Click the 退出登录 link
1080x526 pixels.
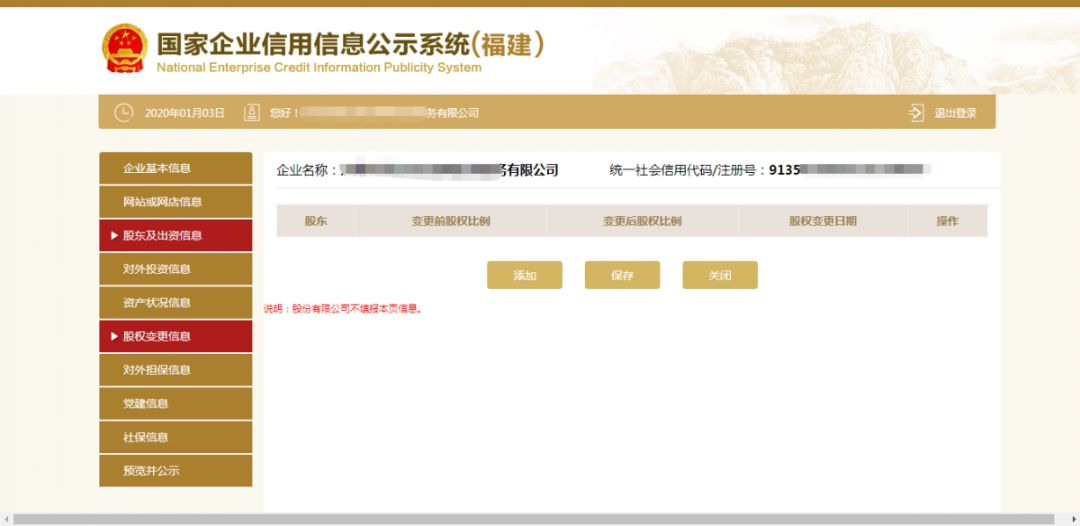point(955,113)
